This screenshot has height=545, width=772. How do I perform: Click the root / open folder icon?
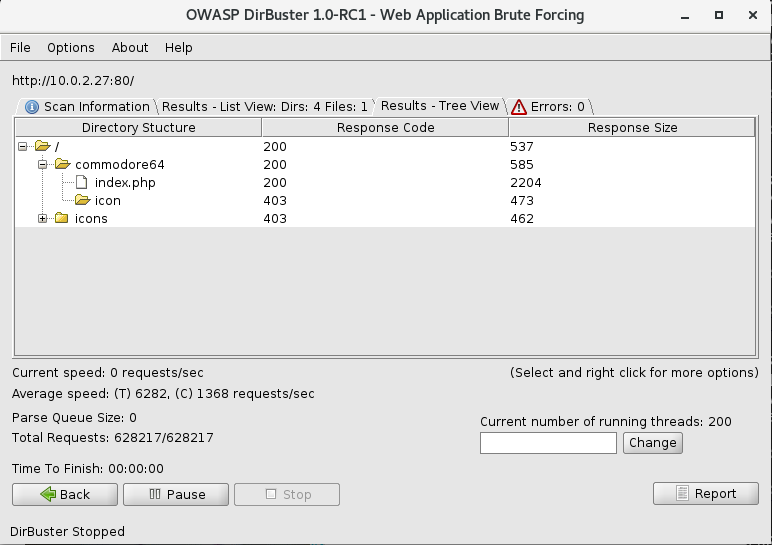(x=43, y=146)
